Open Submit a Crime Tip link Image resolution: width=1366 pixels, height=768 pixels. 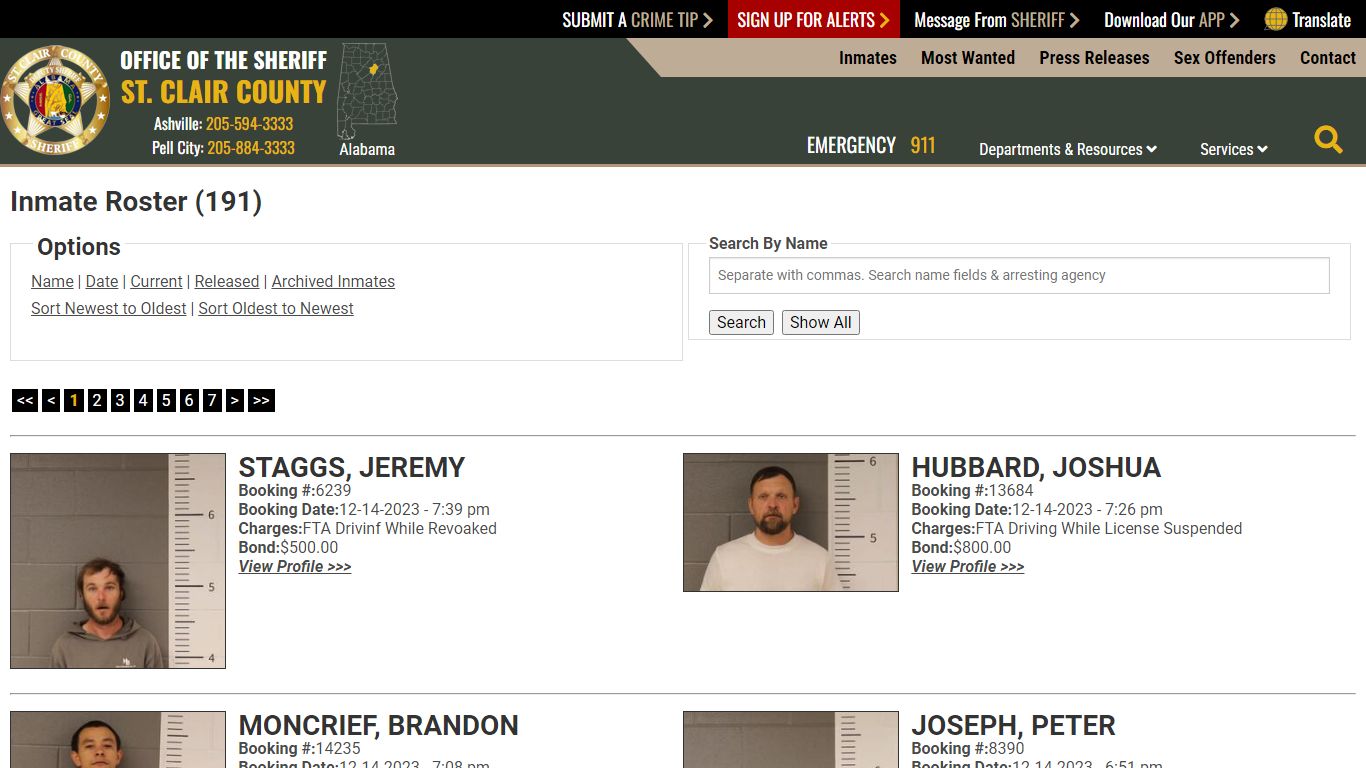click(637, 19)
